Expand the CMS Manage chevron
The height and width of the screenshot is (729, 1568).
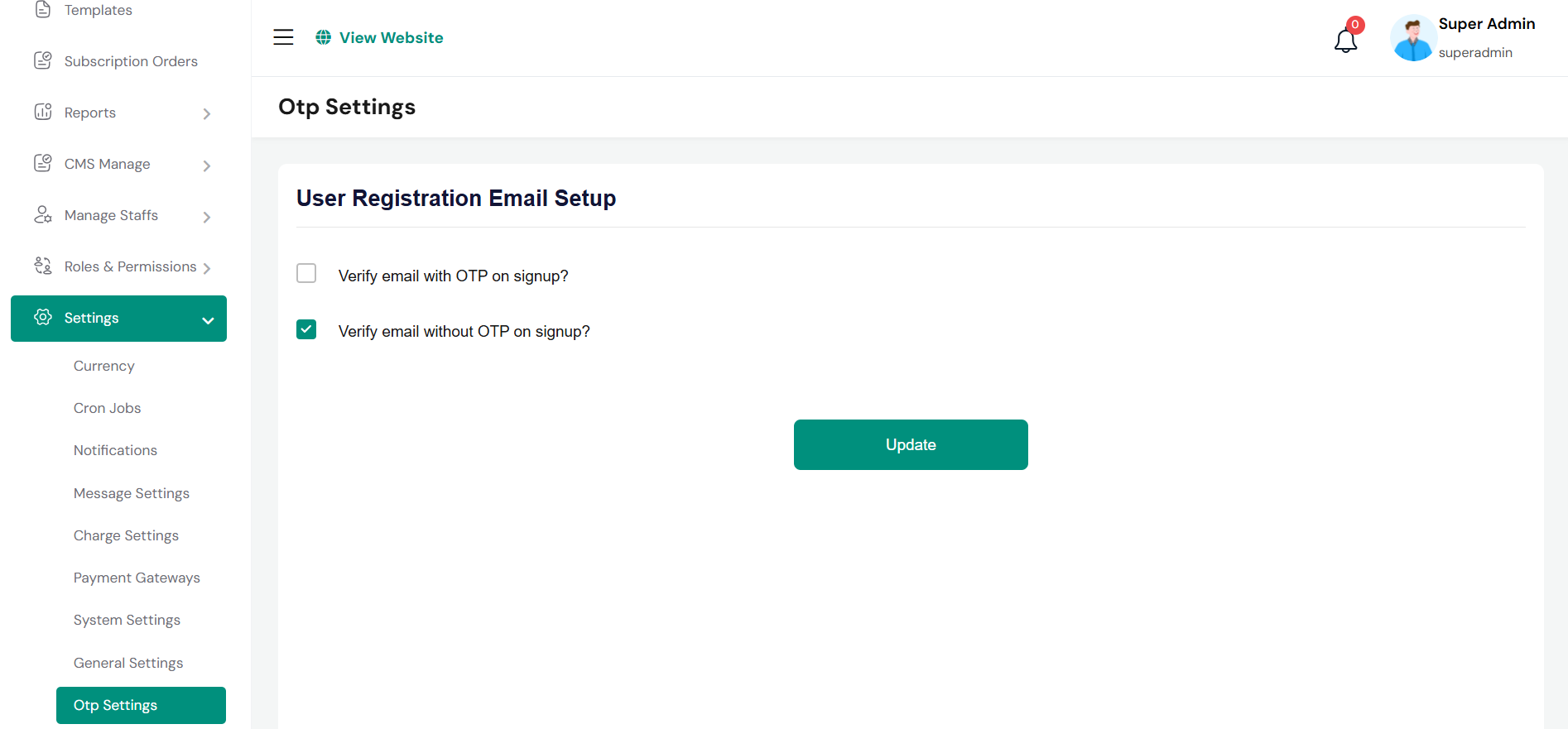(x=207, y=165)
